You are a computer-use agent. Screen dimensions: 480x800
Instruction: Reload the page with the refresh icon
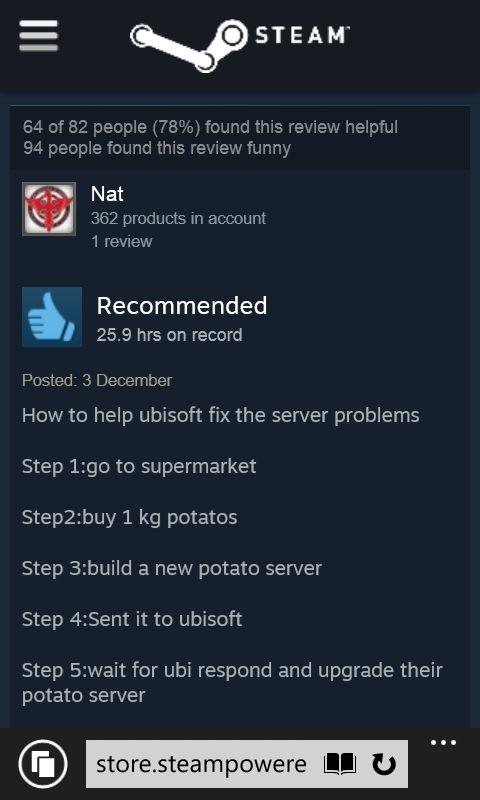point(384,764)
